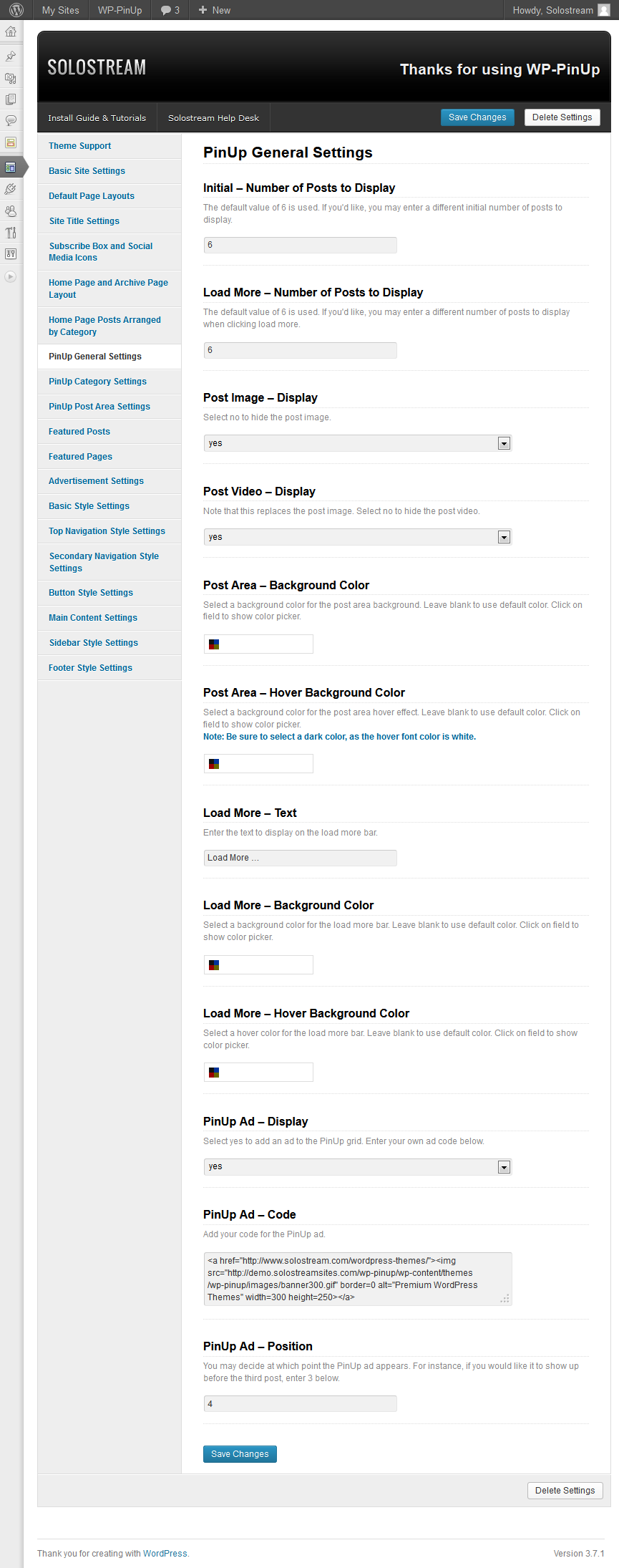Expand the Post Image Display dropdown

358,443
